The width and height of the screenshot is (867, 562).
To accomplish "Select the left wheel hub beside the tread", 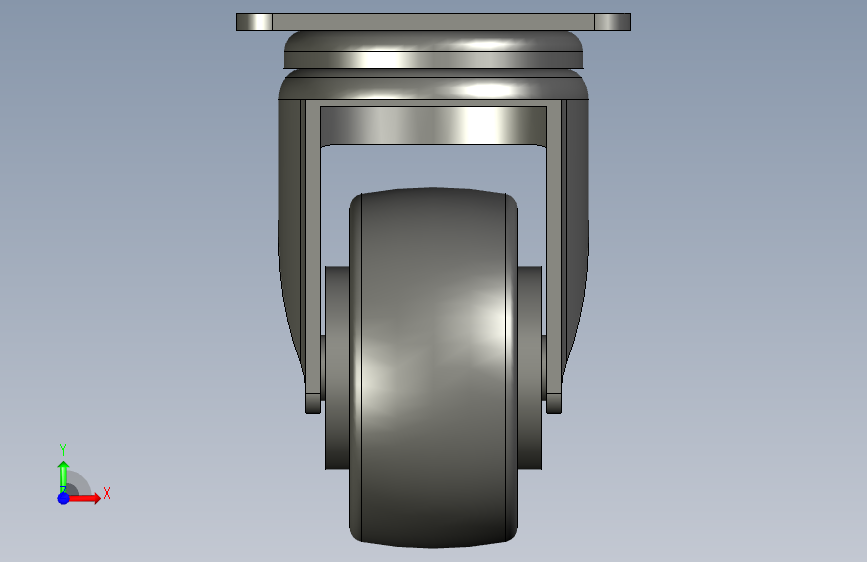I will pos(337,368).
